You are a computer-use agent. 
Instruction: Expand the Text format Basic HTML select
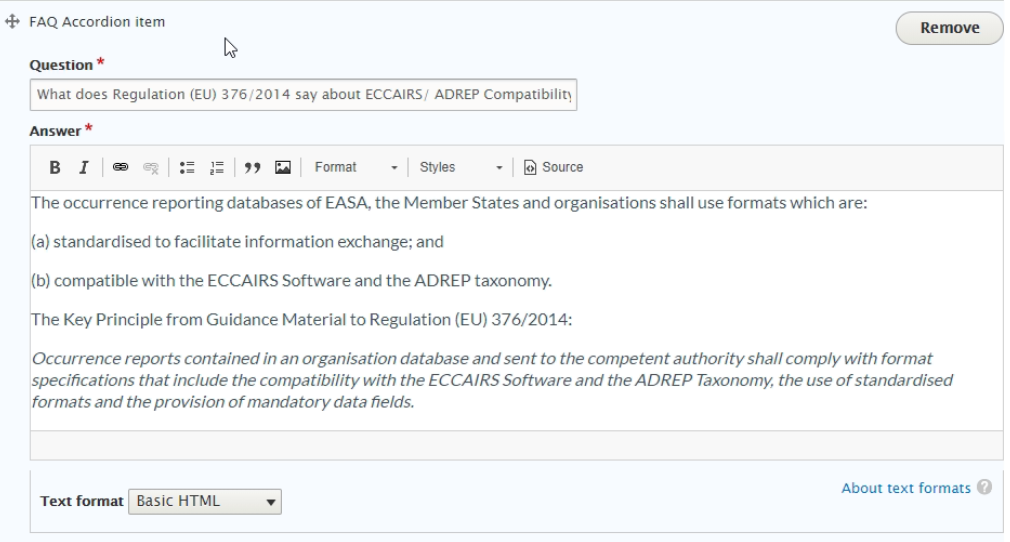(x=205, y=501)
